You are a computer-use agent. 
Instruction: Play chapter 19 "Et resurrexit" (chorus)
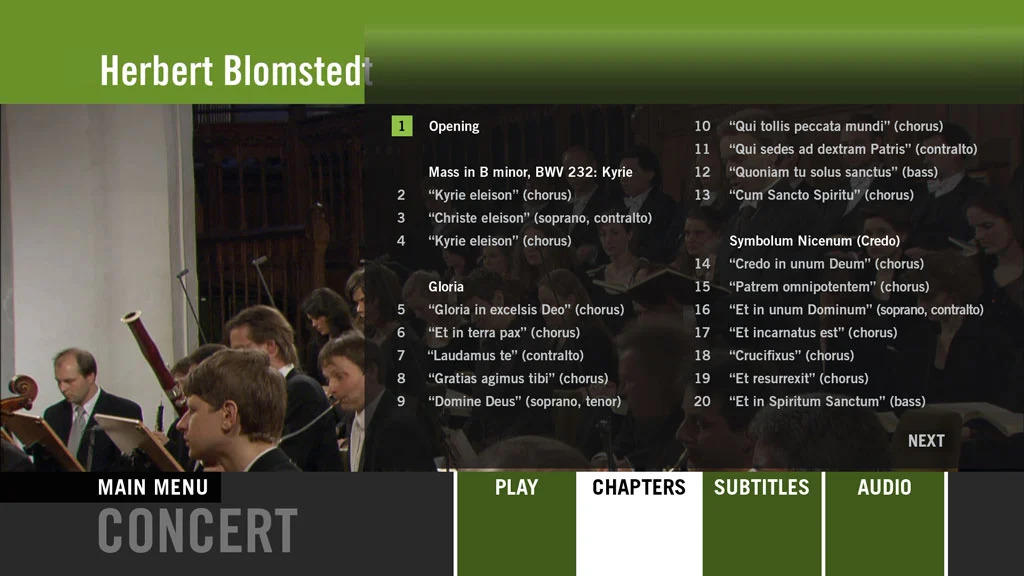(x=799, y=378)
